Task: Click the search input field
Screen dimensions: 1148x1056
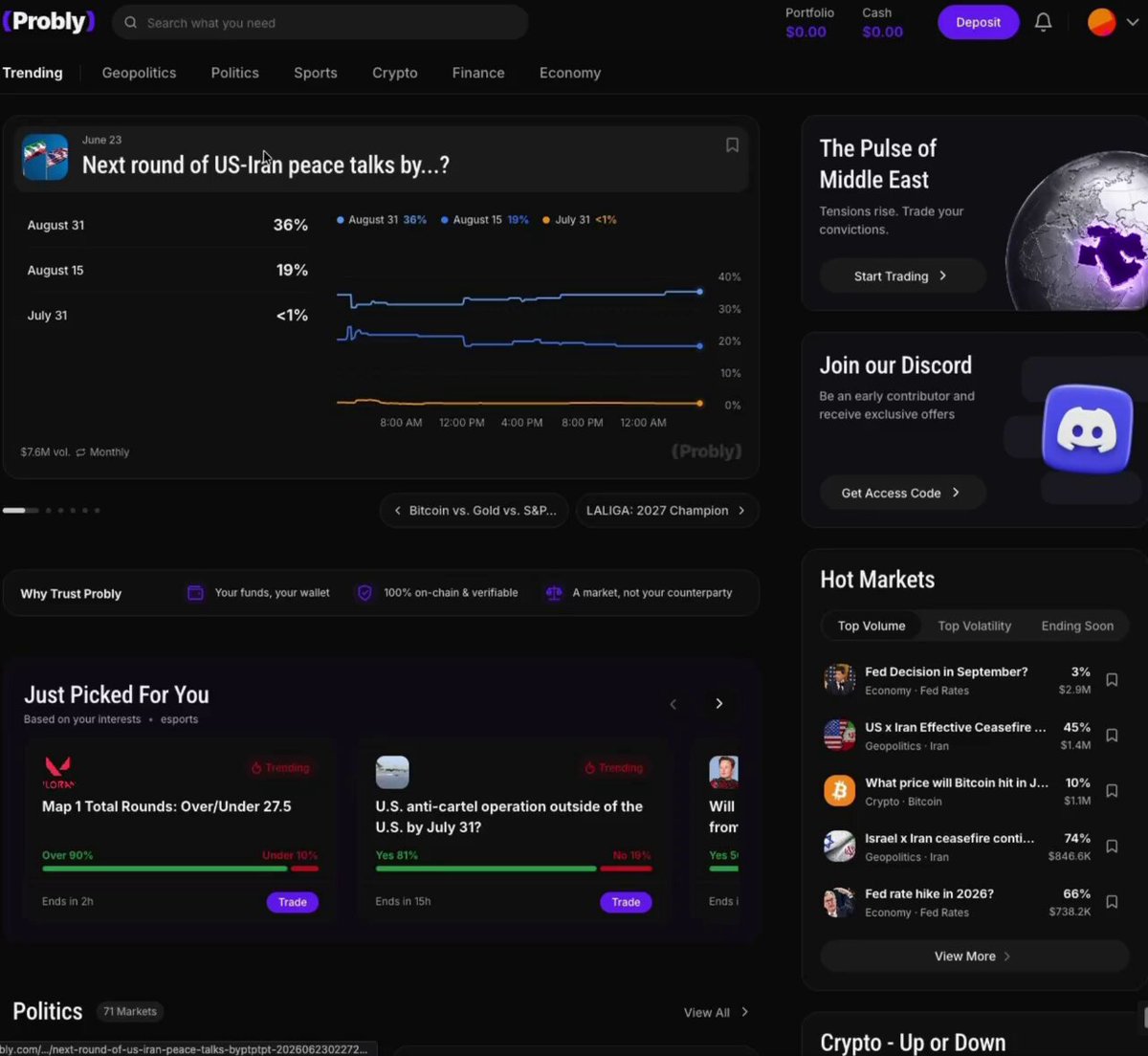Action: point(320,22)
